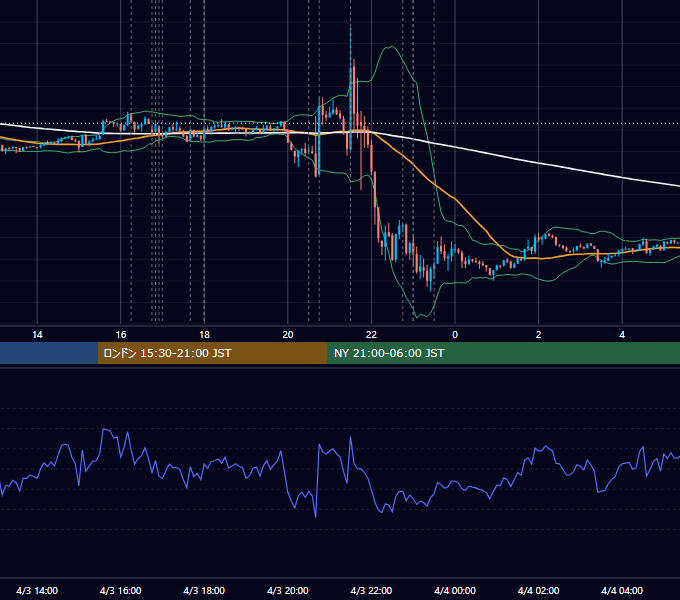680x600 pixels.
Task: Click the 4/3 22:00 time label
Action: [371, 590]
